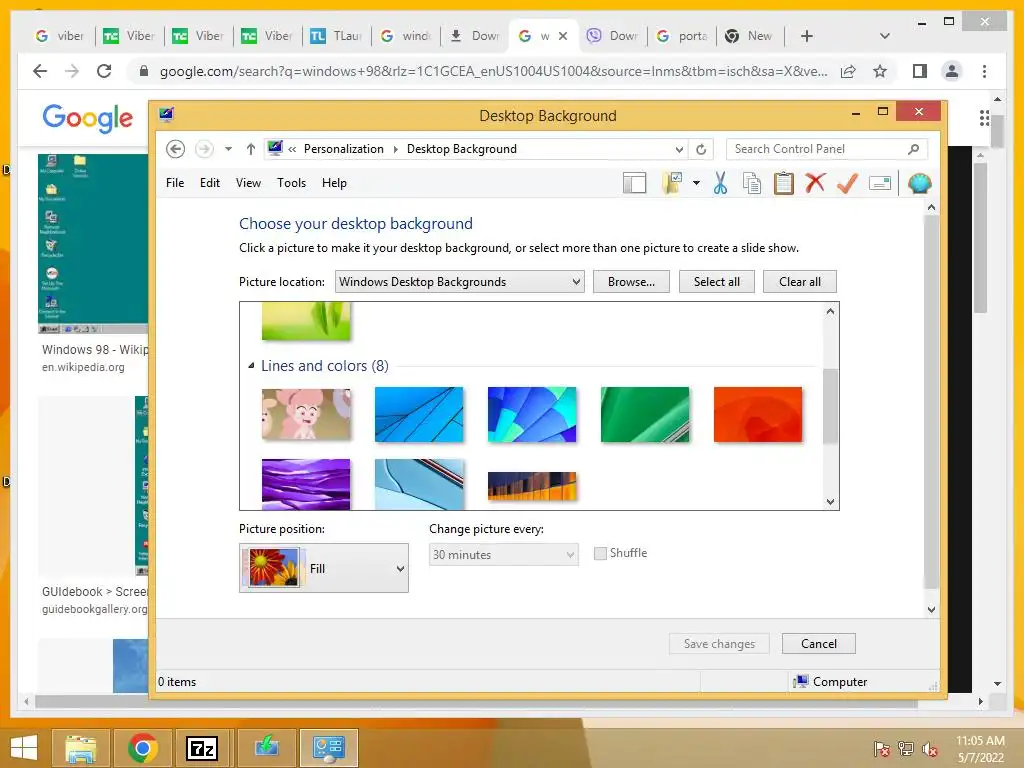The width and height of the screenshot is (1024, 768).
Task: Click the Select all button
Action: tap(716, 281)
